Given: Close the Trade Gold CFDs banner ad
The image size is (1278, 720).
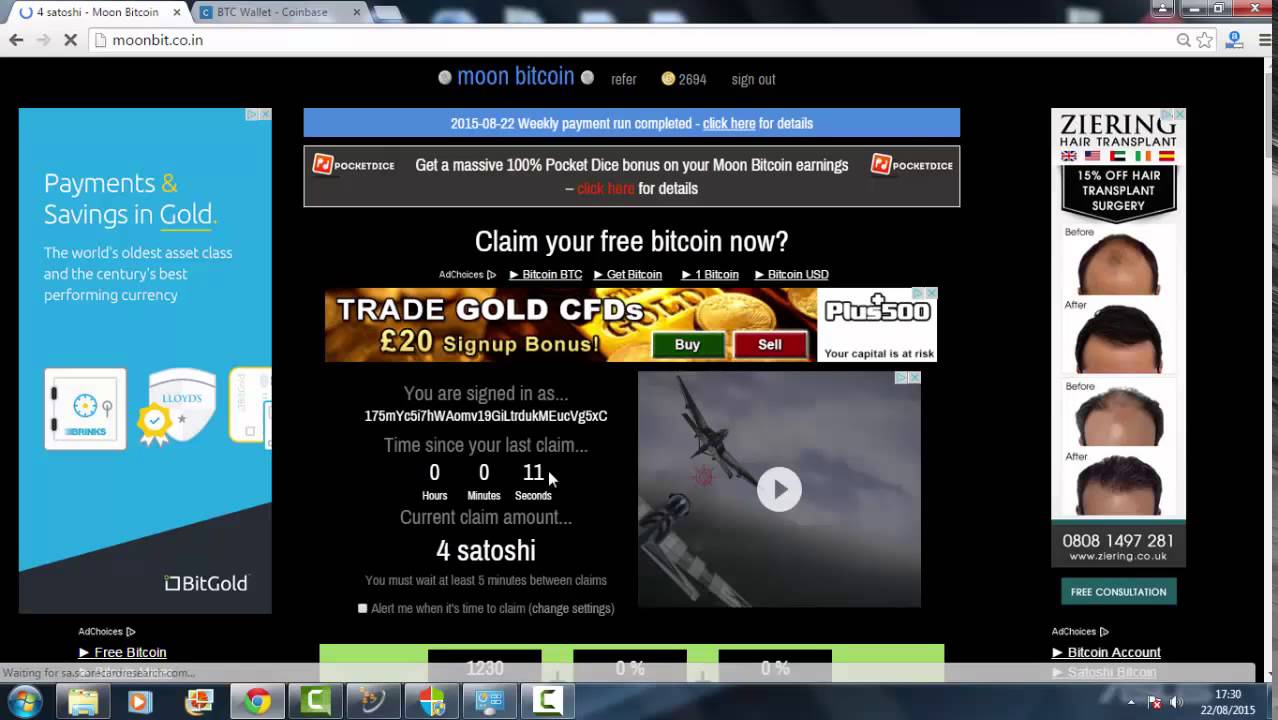Looking at the screenshot, I should coord(931,294).
